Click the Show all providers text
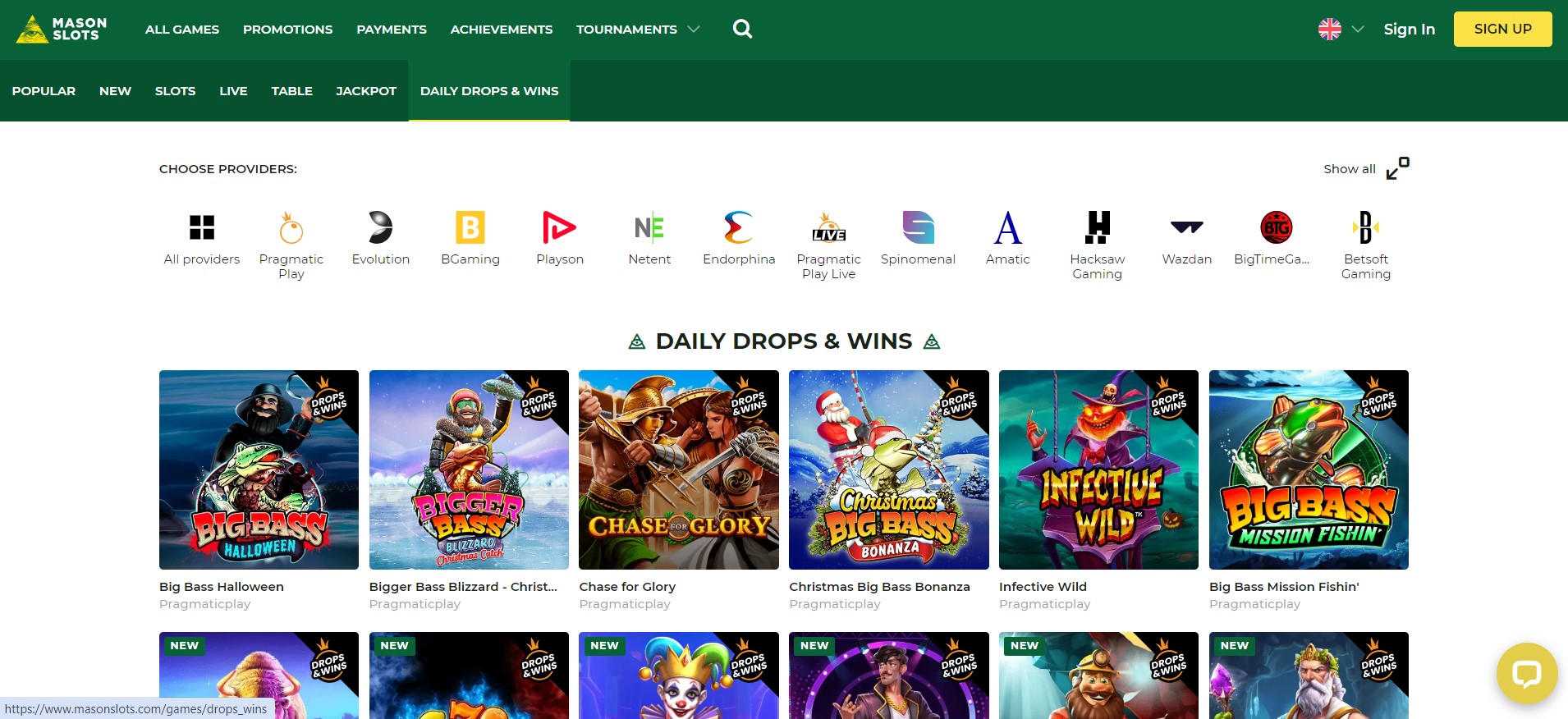The height and width of the screenshot is (719, 1568). coord(1349,168)
